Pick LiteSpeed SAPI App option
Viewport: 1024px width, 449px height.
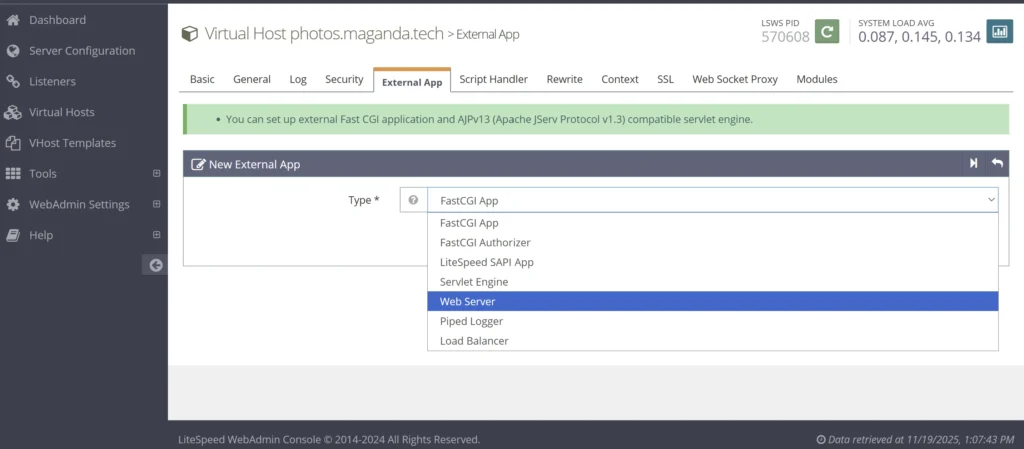tap(486, 262)
